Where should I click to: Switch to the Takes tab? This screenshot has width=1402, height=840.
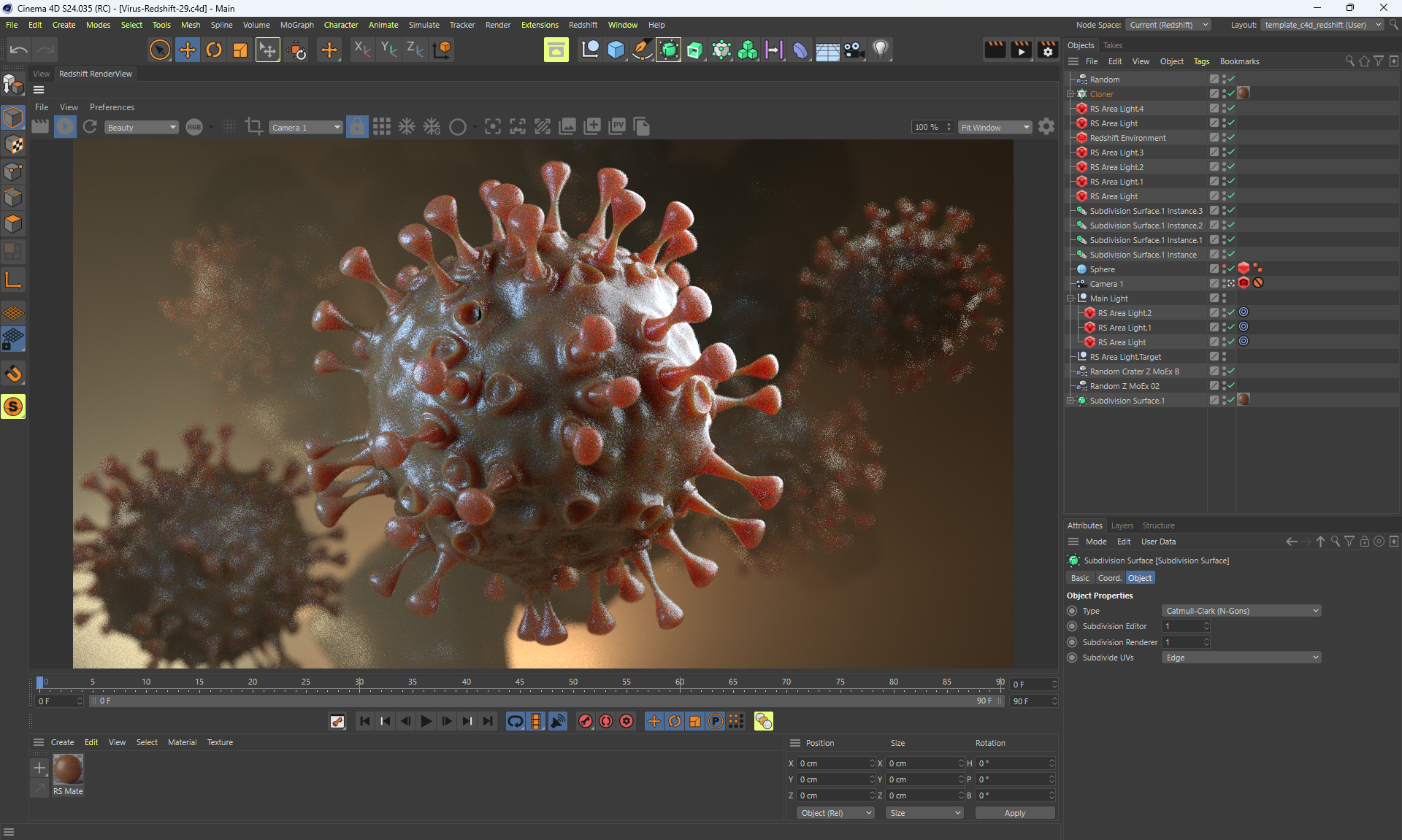coord(1112,45)
